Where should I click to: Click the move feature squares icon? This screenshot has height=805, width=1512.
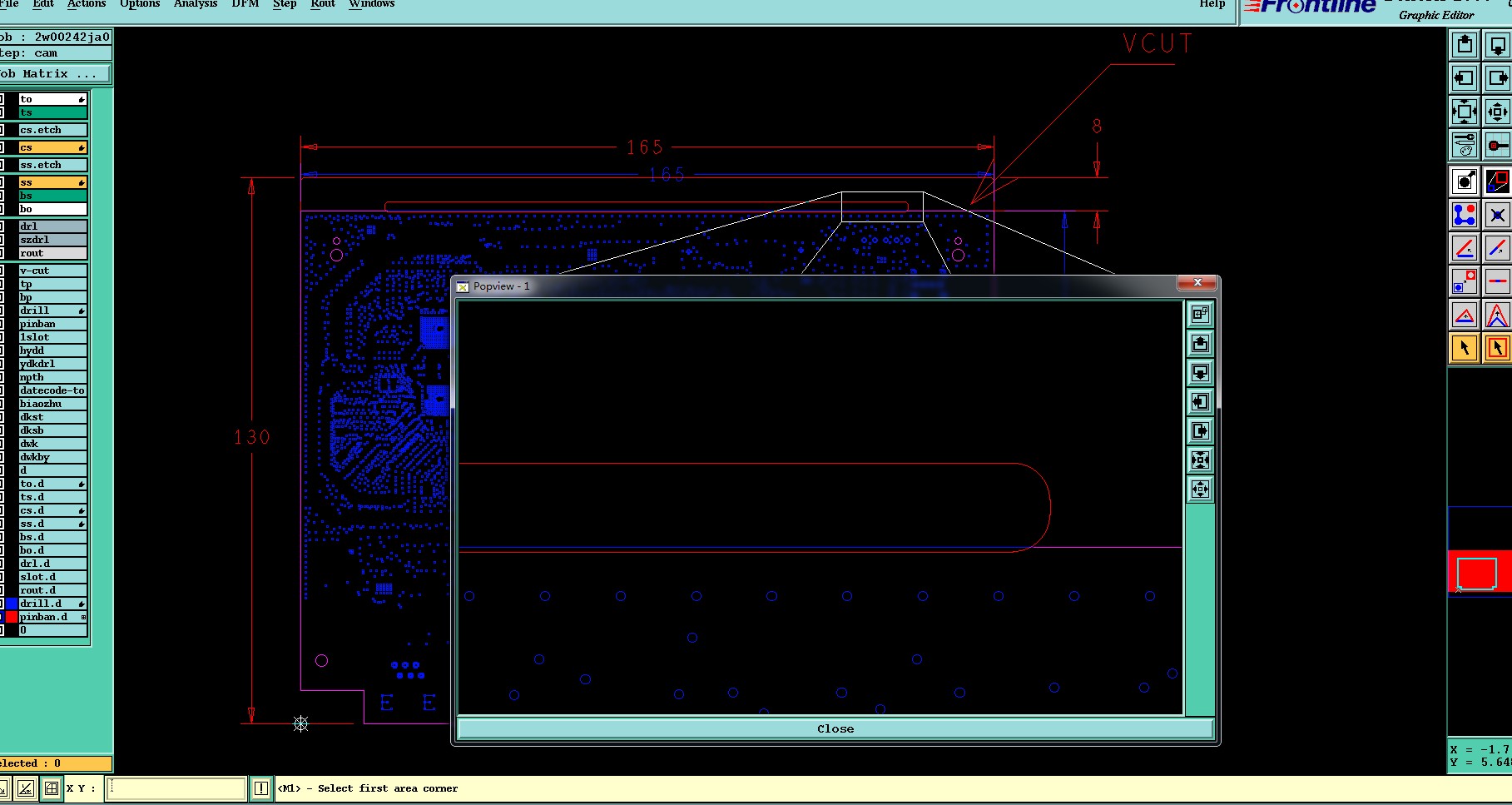[1465, 281]
